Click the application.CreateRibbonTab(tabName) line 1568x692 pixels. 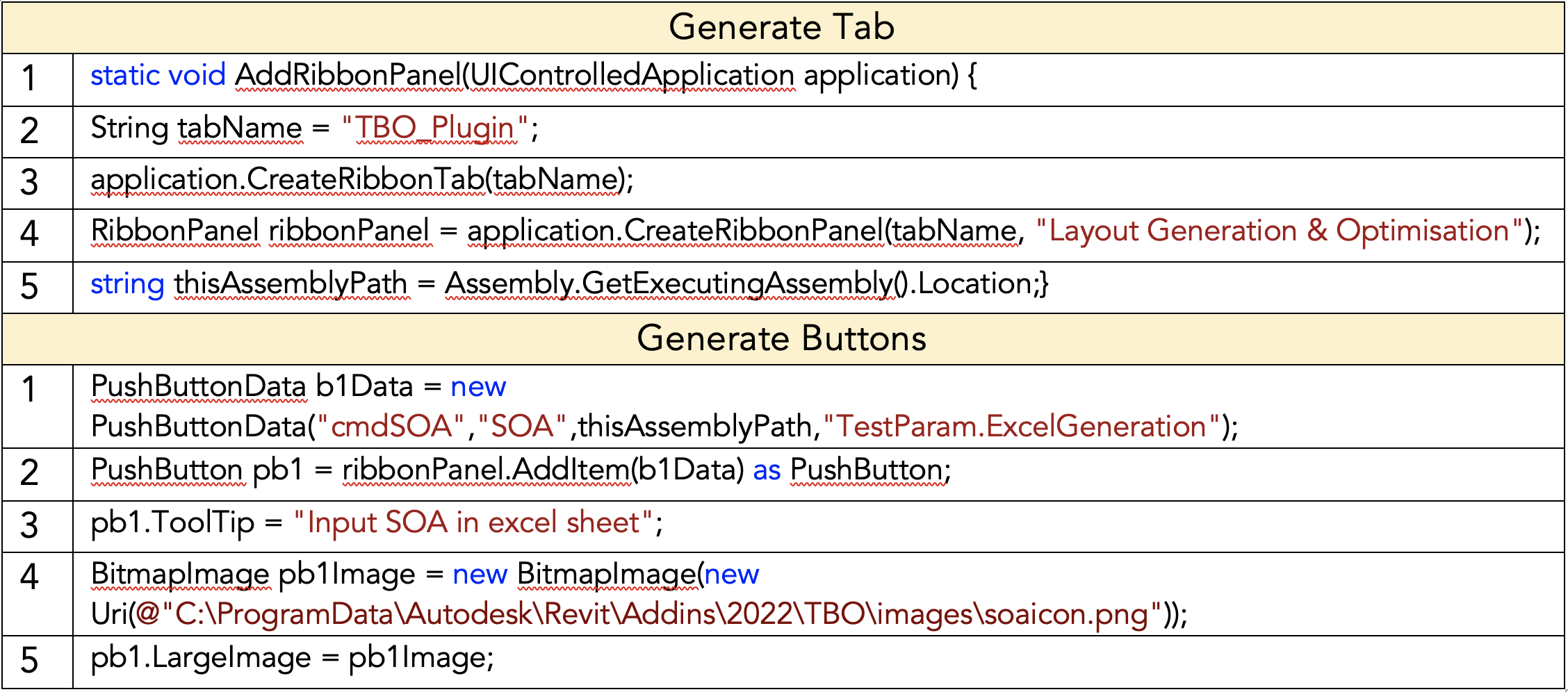361,180
